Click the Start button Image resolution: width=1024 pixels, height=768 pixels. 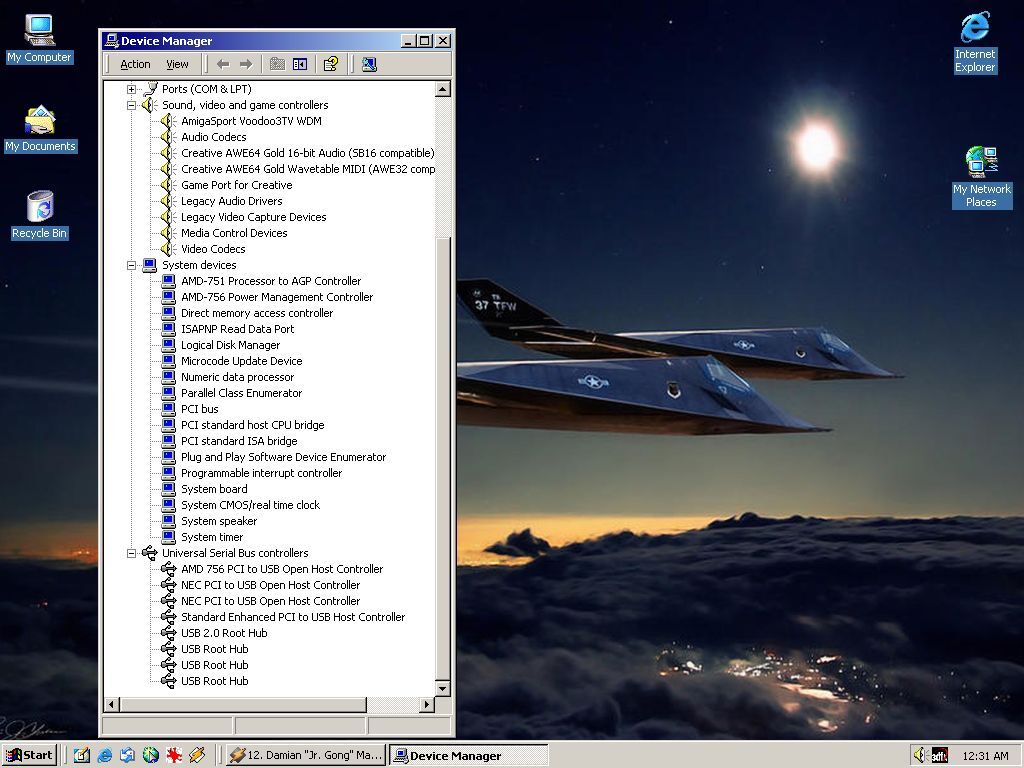(29, 755)
